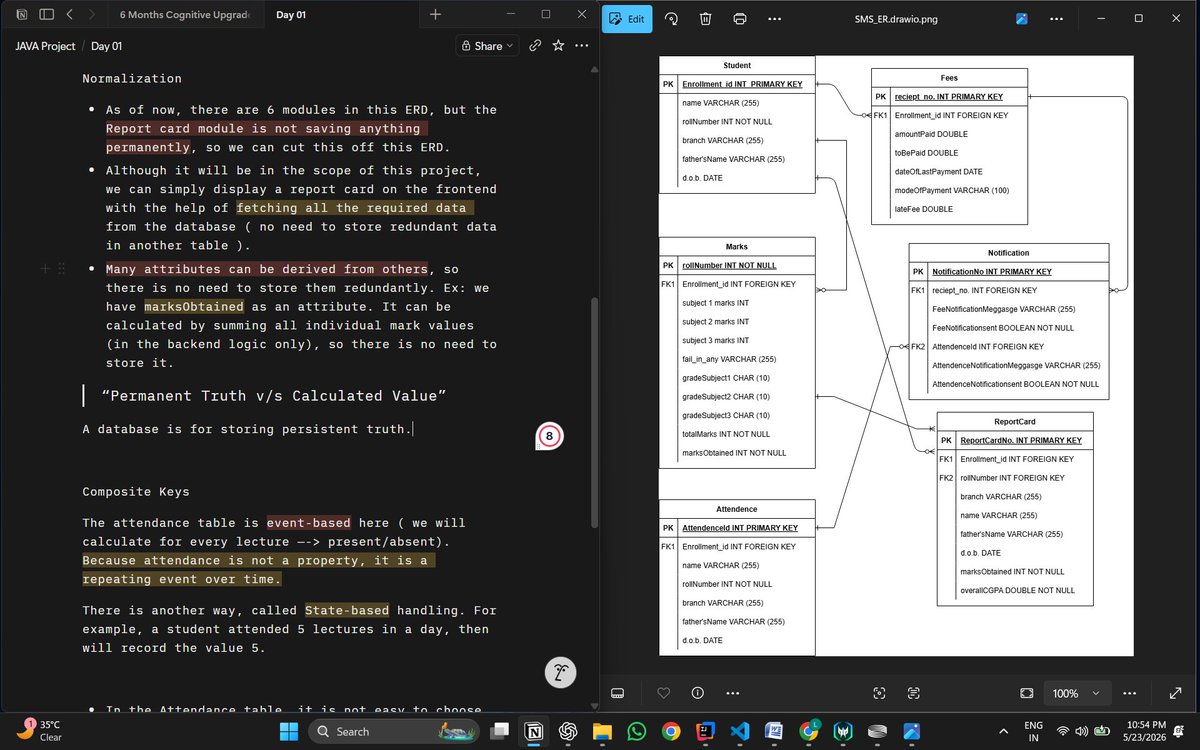
Task: Click the scan text icon in Photos
Action: [x=913, y=693]
